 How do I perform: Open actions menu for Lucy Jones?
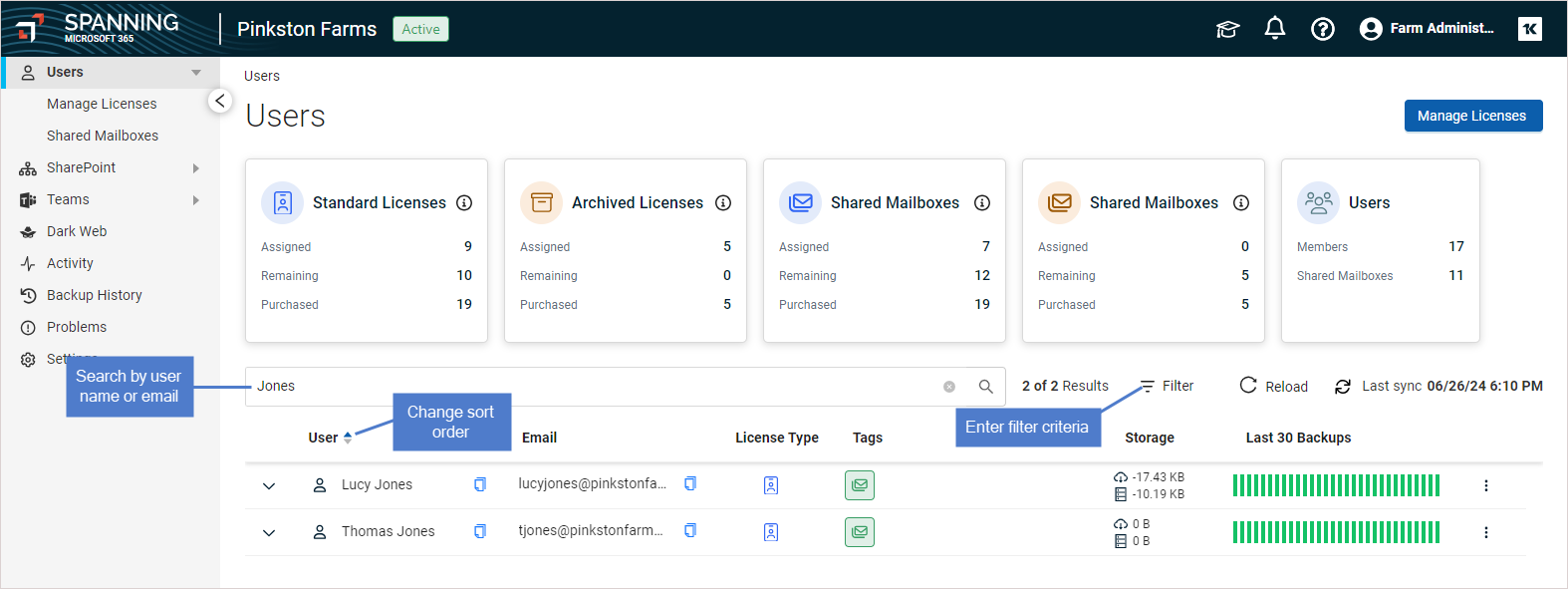click(1485, 485)
